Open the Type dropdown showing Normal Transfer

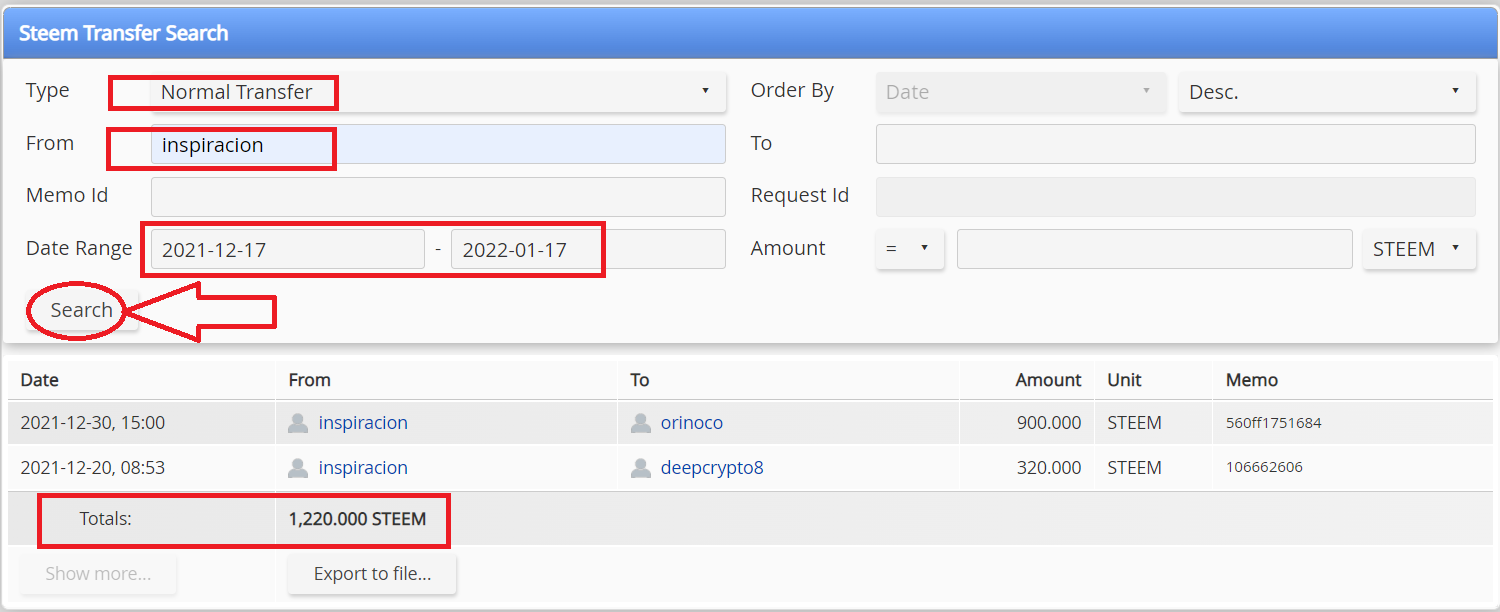coord(438,92)
